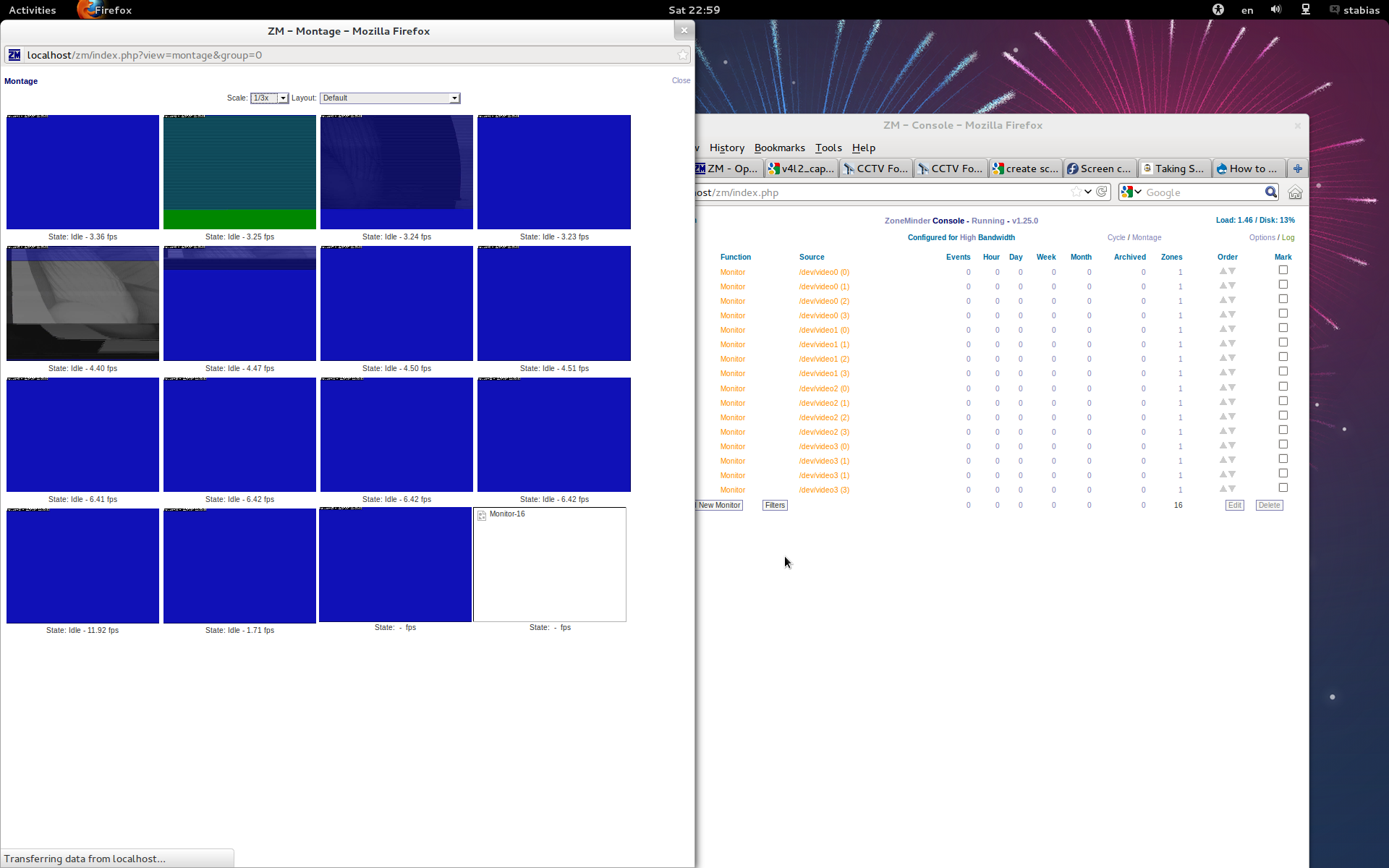
Task: Open the Tools menu
Action: [828, 148]
